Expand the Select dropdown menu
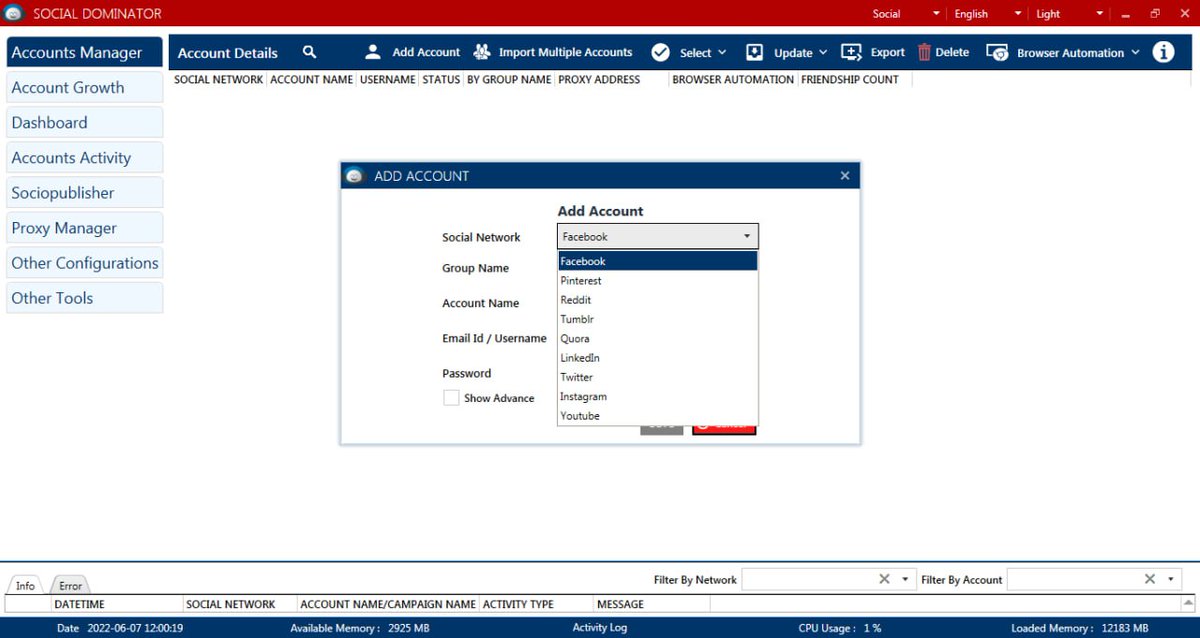Viewport: 1200px width, 638px height. click(x=722, y=53)
